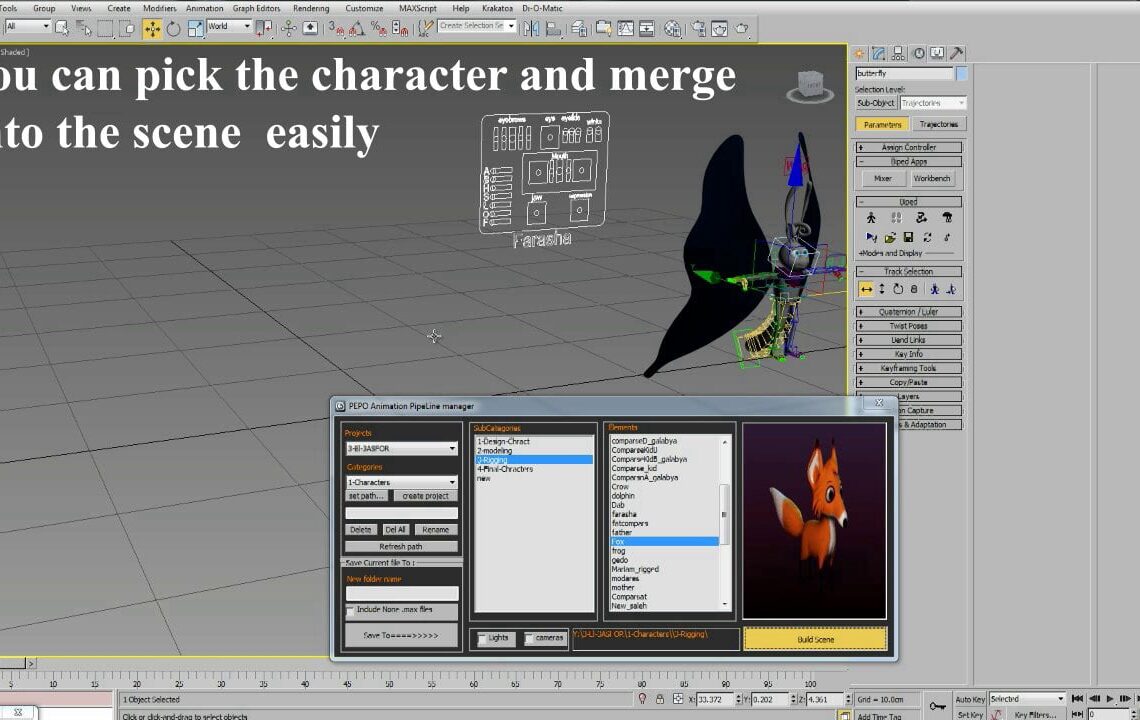The image size is (1140, 720).
Task: Click the Save File icon in Biped rollout
Action: tap(910, 237)
